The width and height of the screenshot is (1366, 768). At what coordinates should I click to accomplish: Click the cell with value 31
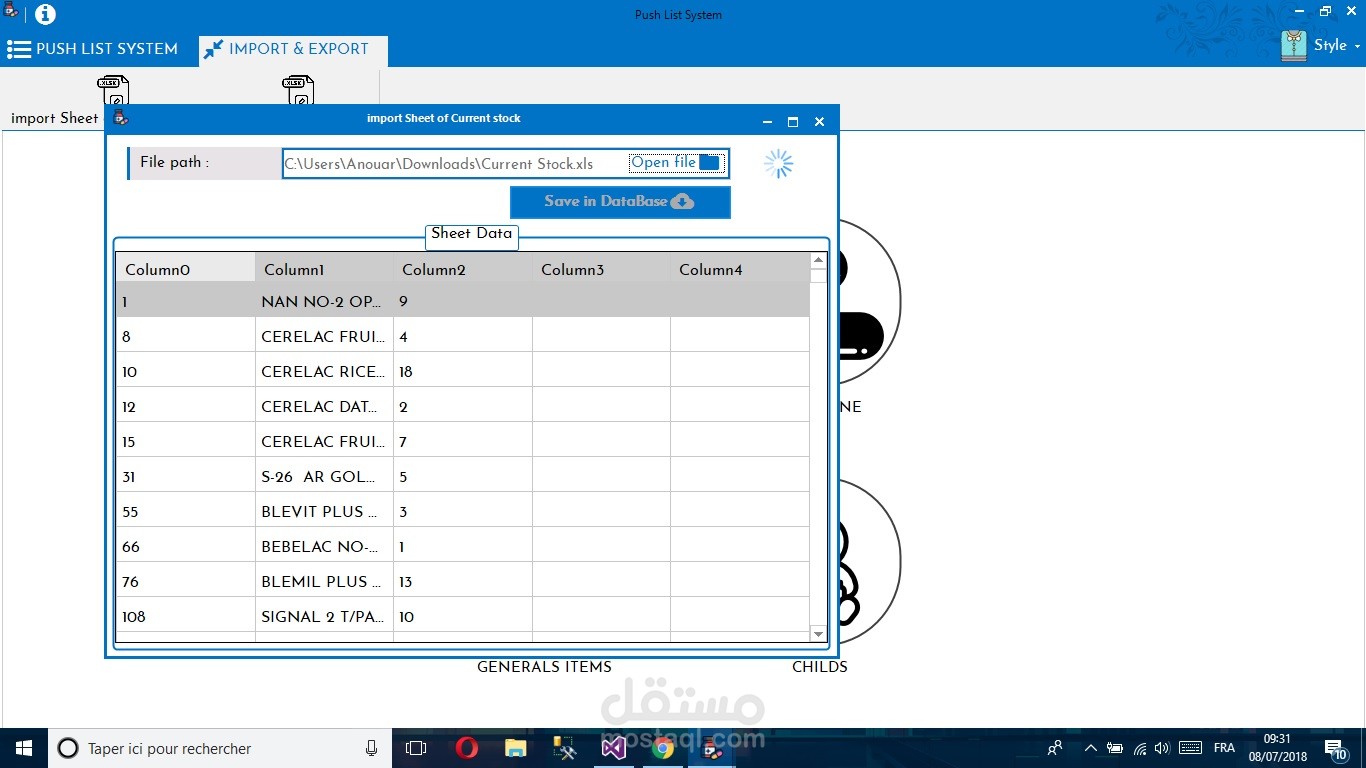pos(186,477)
